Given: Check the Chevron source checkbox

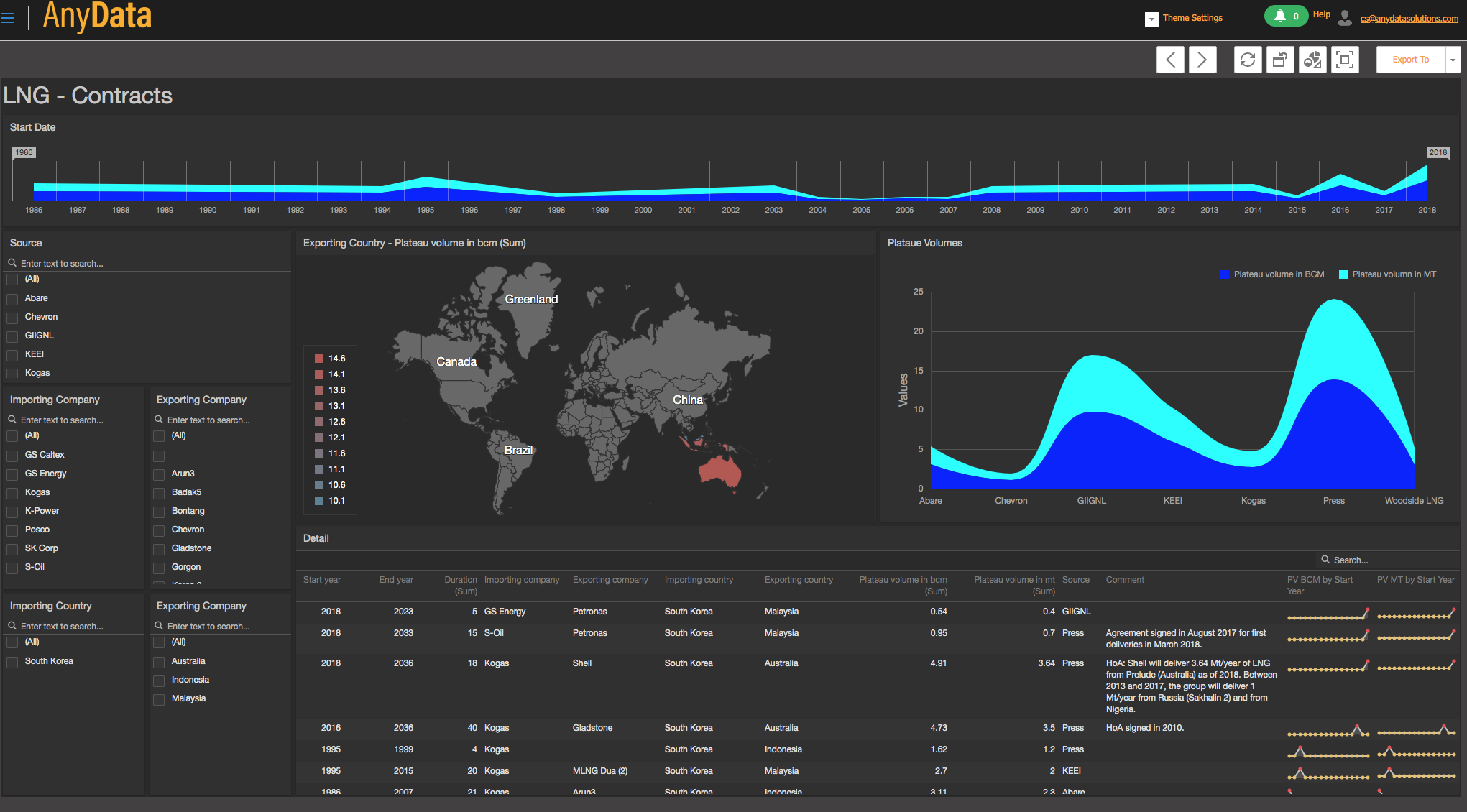Looking at the screenshot, I should 12,318.
